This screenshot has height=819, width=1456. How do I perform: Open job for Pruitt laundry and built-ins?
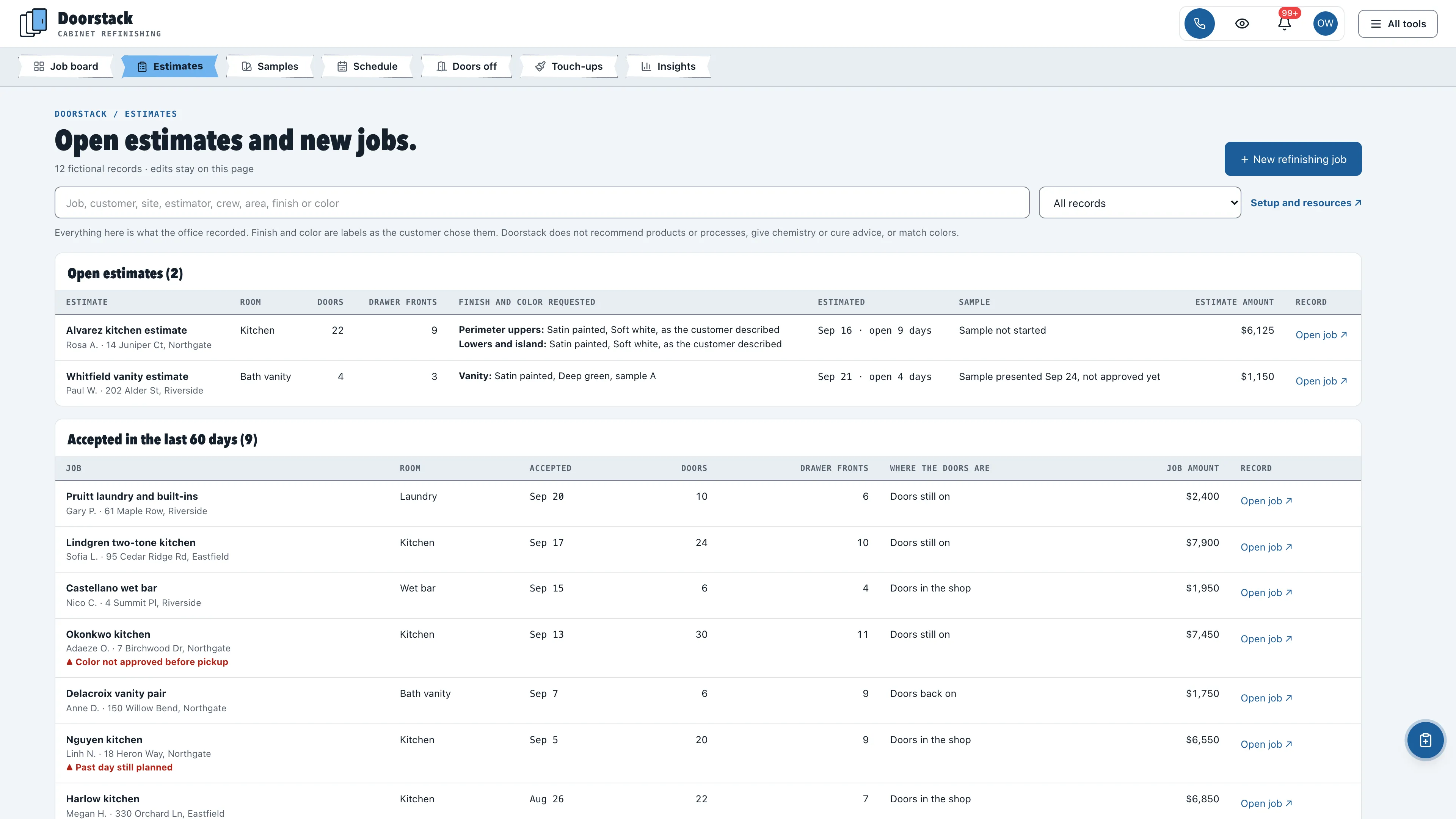click(1266, 501)
